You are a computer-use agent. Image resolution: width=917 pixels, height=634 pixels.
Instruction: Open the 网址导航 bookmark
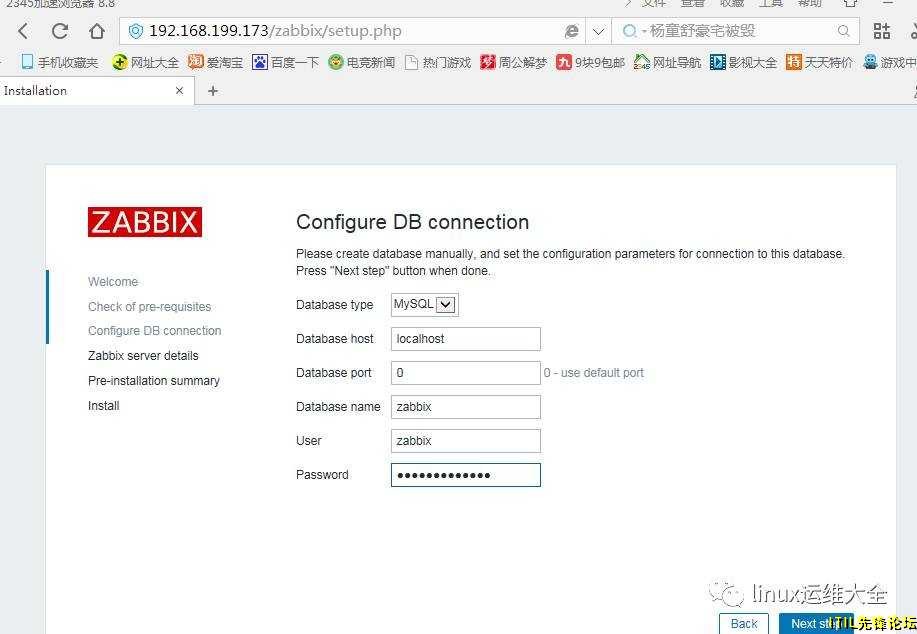[x=667, y=62]
